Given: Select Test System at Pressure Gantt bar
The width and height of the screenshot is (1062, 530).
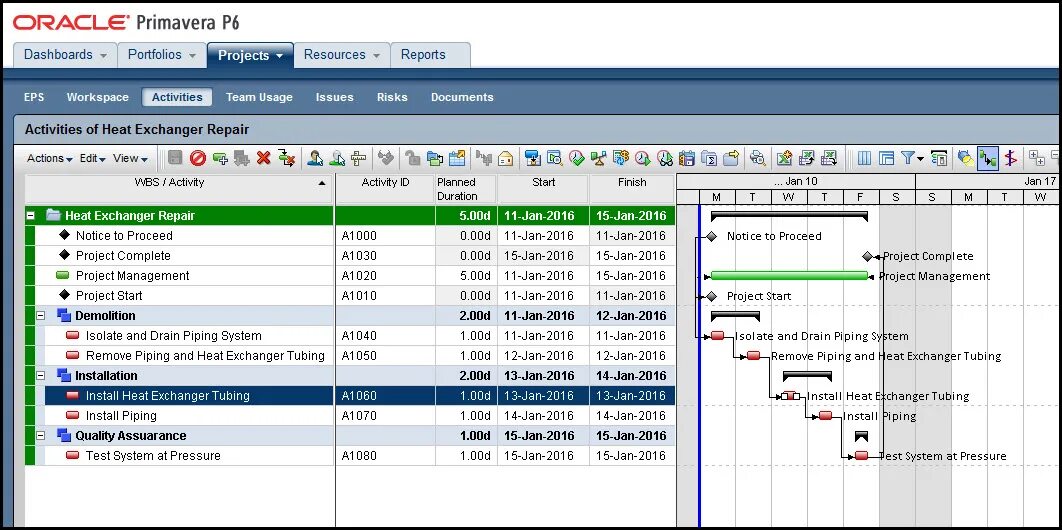Looking at the screenshot, I should tap(862, 456).
